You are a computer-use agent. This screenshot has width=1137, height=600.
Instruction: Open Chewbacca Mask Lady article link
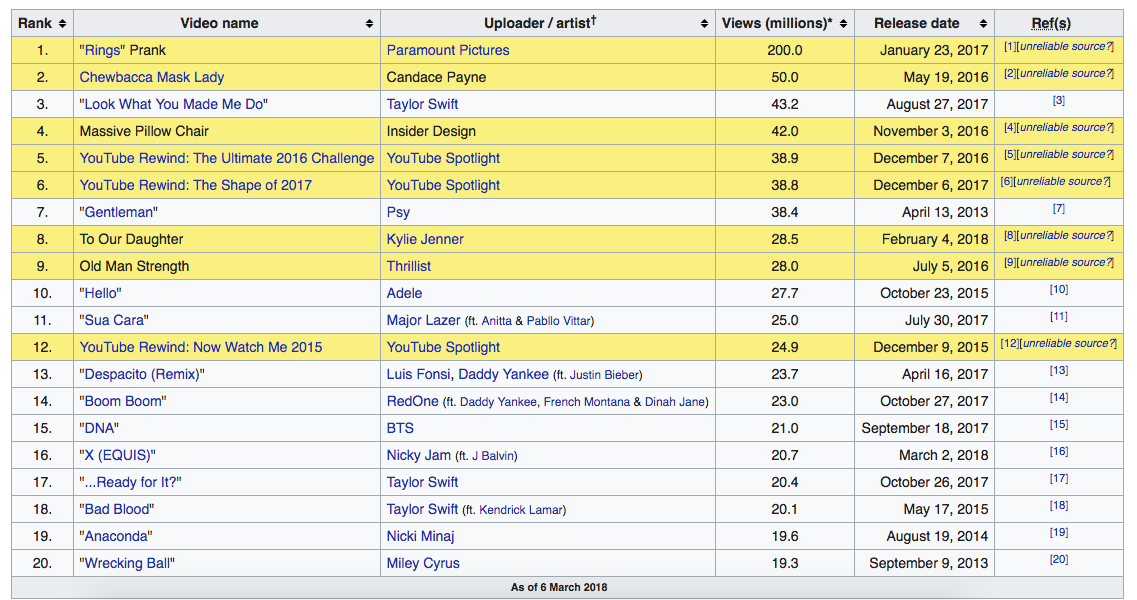(x=152, y=78)
